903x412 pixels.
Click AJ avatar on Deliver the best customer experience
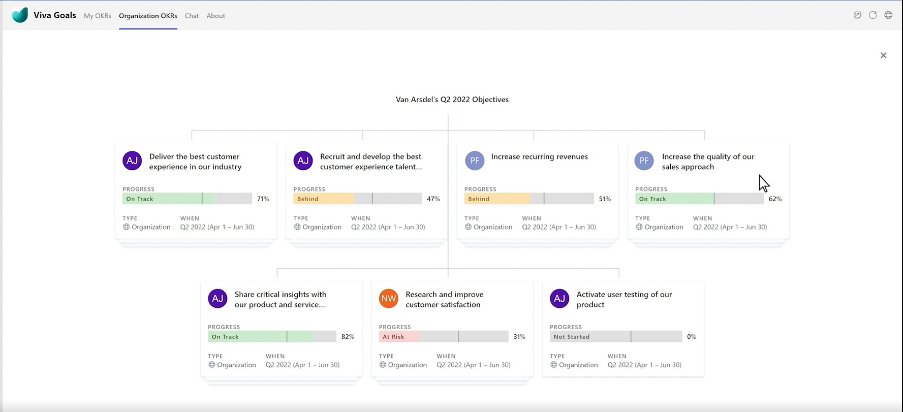(x=132, y=160)
